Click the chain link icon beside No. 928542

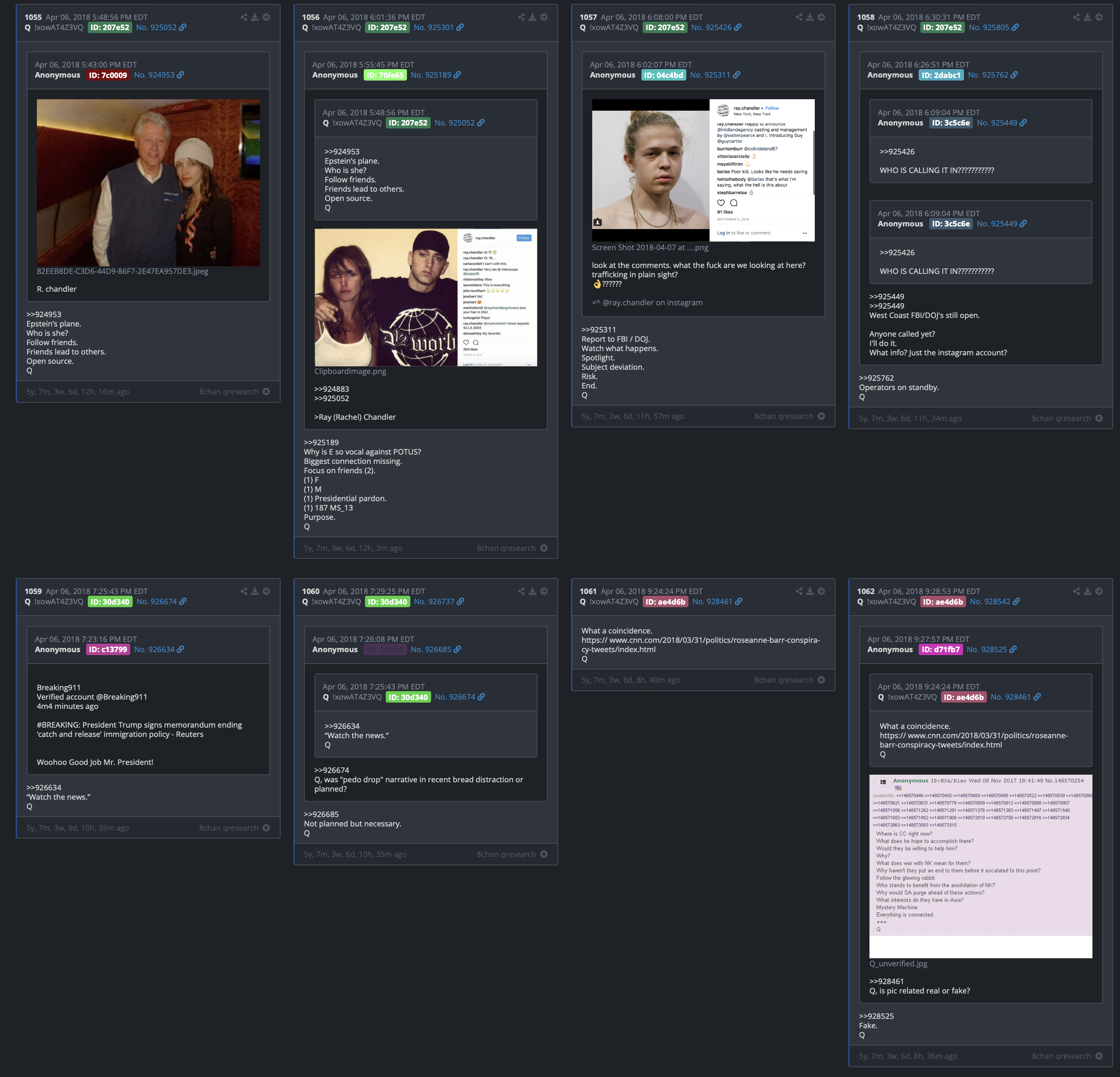coord(1016,601)
